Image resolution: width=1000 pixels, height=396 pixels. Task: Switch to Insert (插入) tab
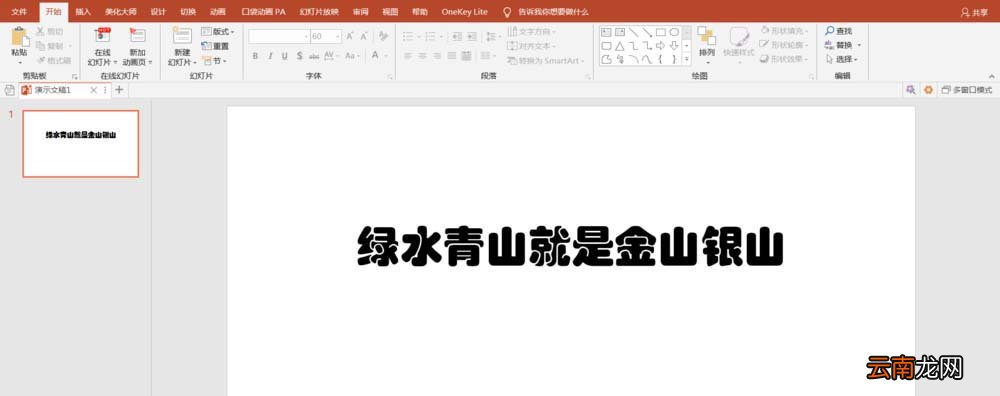83,12
